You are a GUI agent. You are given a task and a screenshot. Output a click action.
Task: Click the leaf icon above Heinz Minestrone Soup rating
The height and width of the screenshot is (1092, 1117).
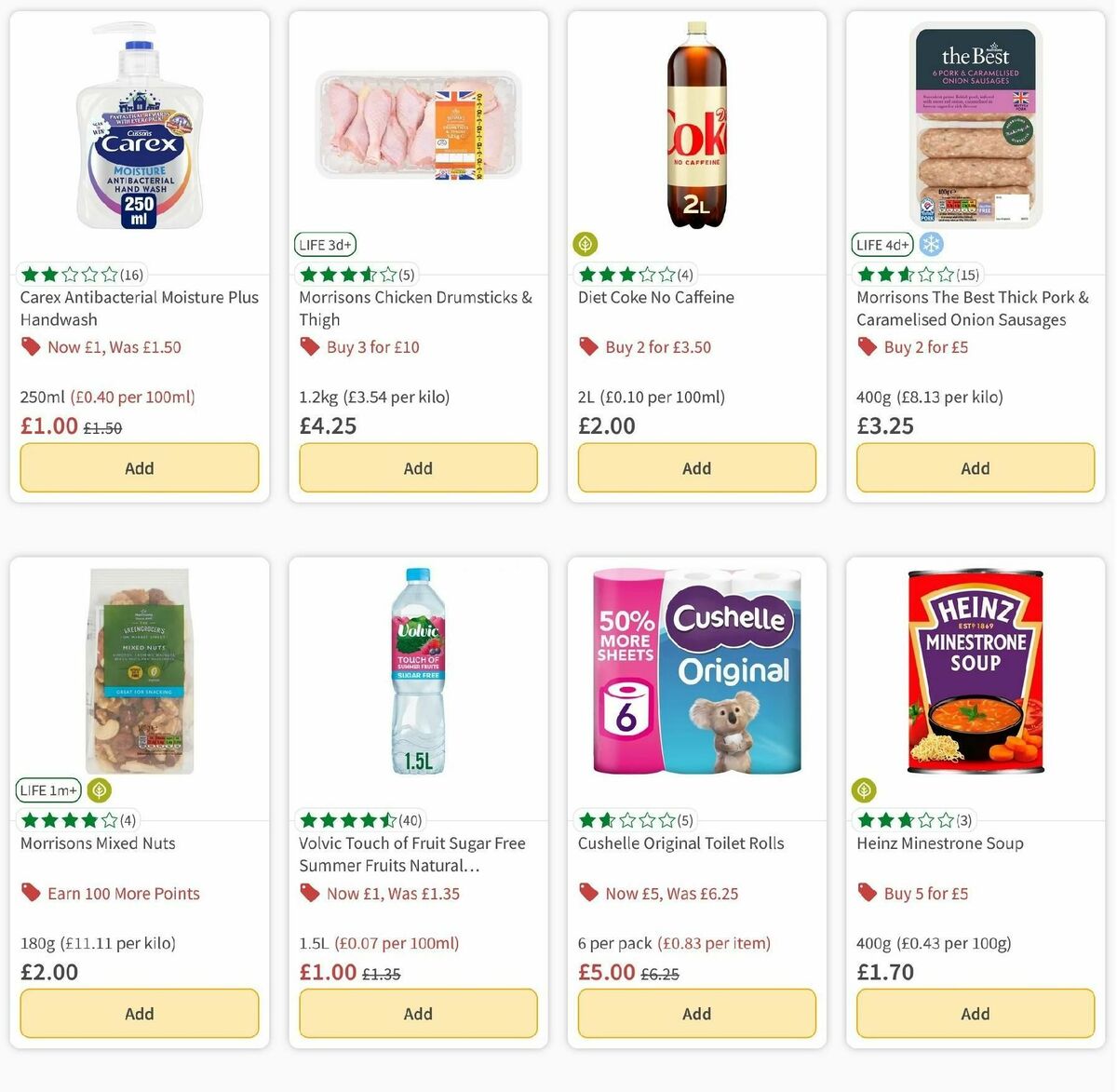click(x=864, y=789)
